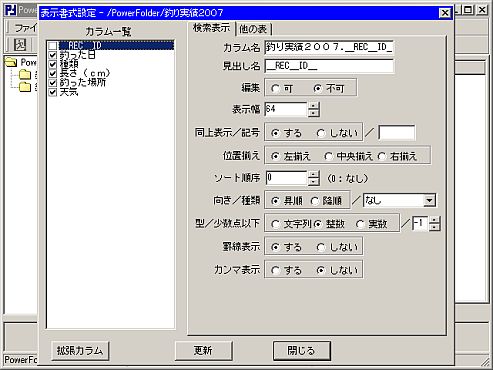Viewport: 493px width, 370px height.
Task: Increase the decimal places spinner value
Action: [434, 220]
